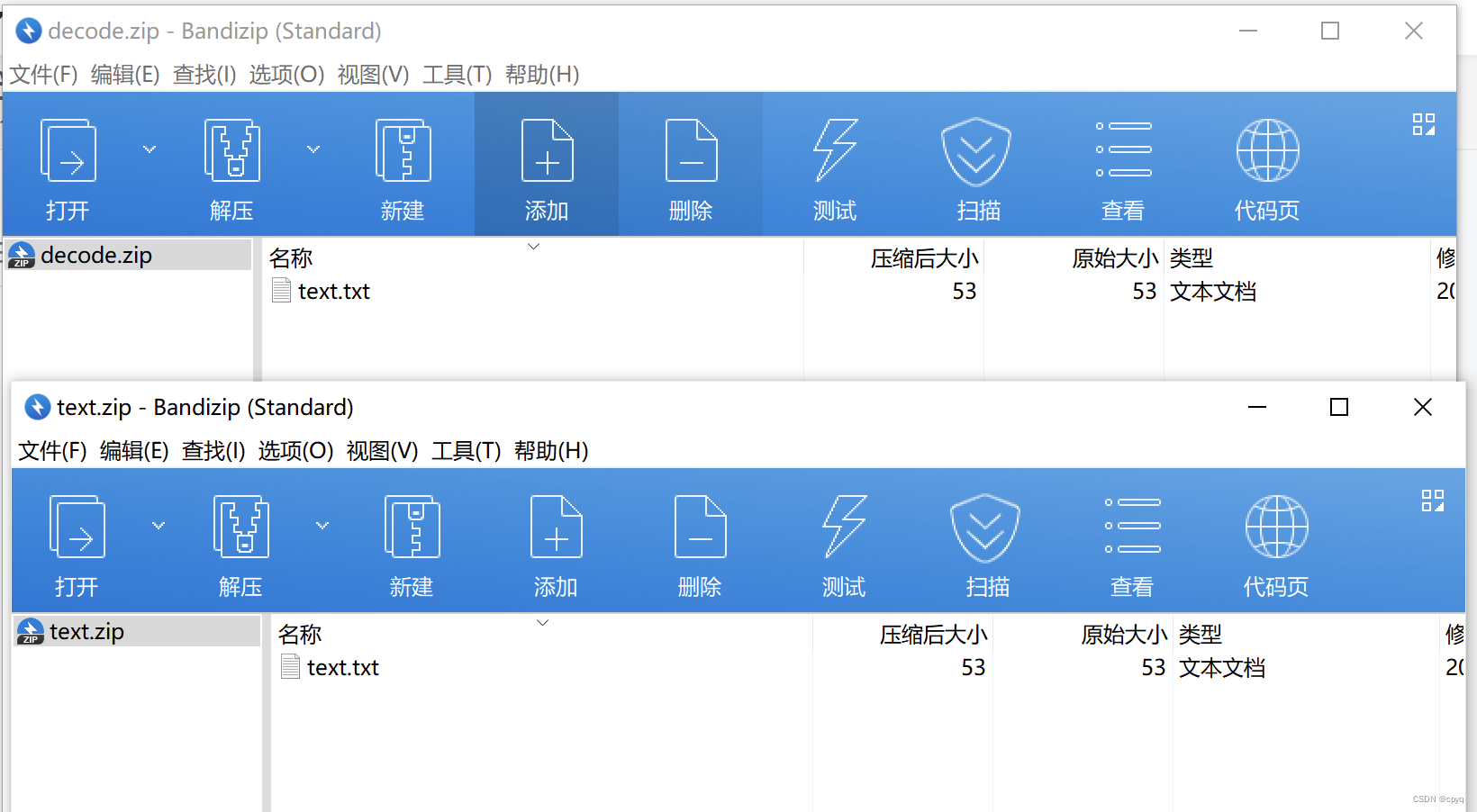Select text.txt inside the text.zip archive
Viewport: 1477px width, 812px height.
[x=342, y=667]
